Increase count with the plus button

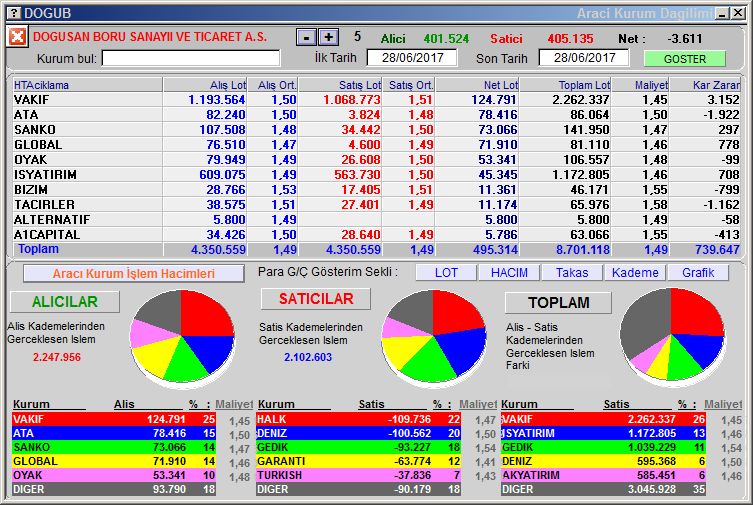[x=328, y=37]
